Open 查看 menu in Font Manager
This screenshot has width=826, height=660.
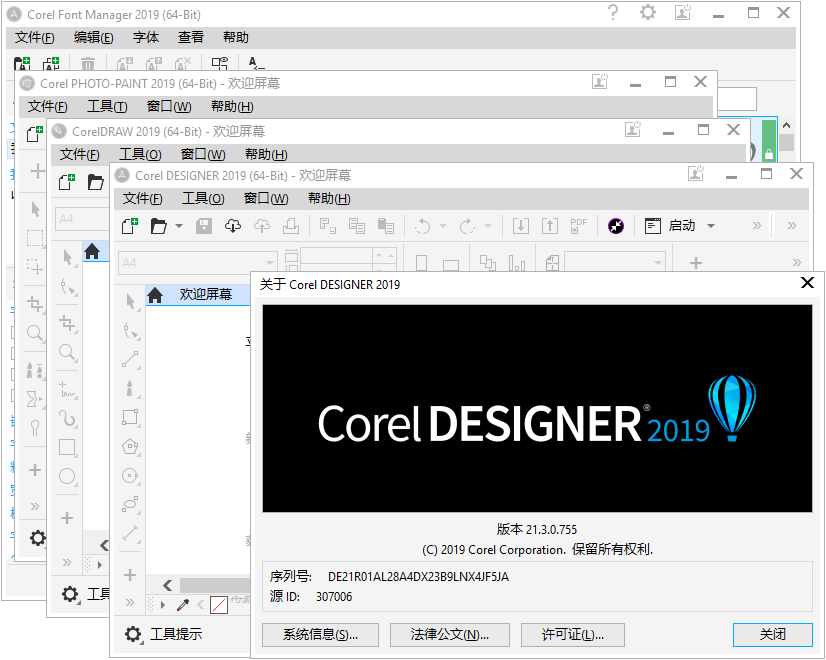191,37
